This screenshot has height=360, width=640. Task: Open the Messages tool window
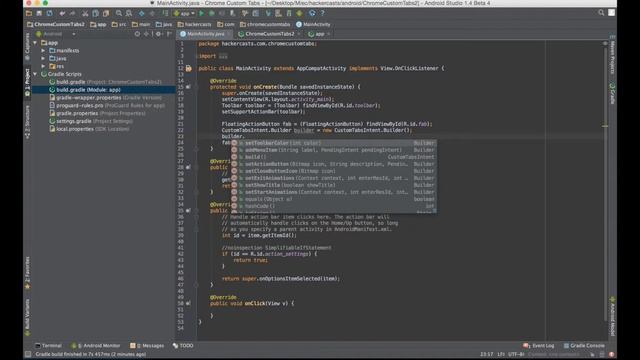[147, 346]
